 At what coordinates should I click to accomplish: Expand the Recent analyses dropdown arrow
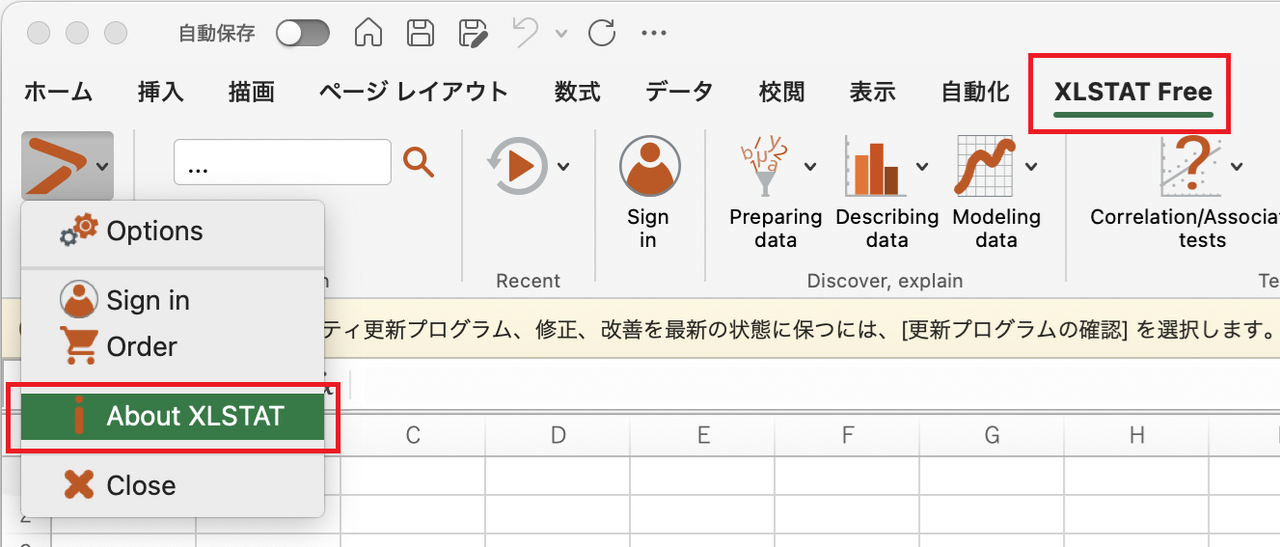click(564, 166)
